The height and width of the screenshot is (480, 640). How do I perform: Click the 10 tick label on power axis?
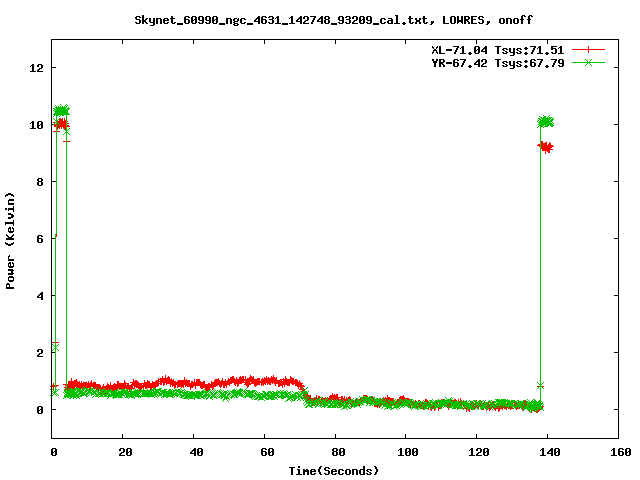37,125
